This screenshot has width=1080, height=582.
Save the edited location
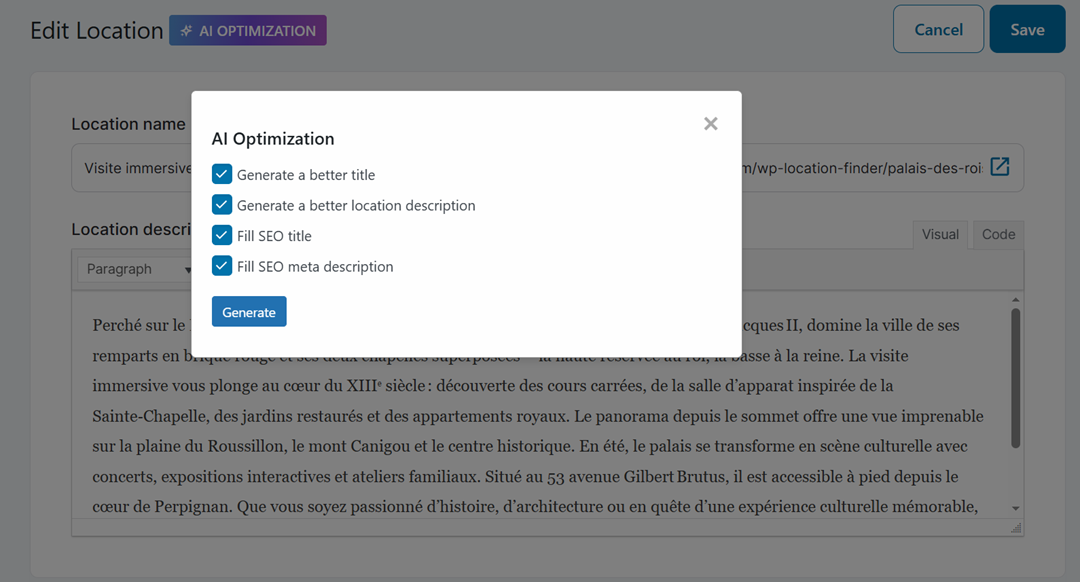coord(1027,29)
